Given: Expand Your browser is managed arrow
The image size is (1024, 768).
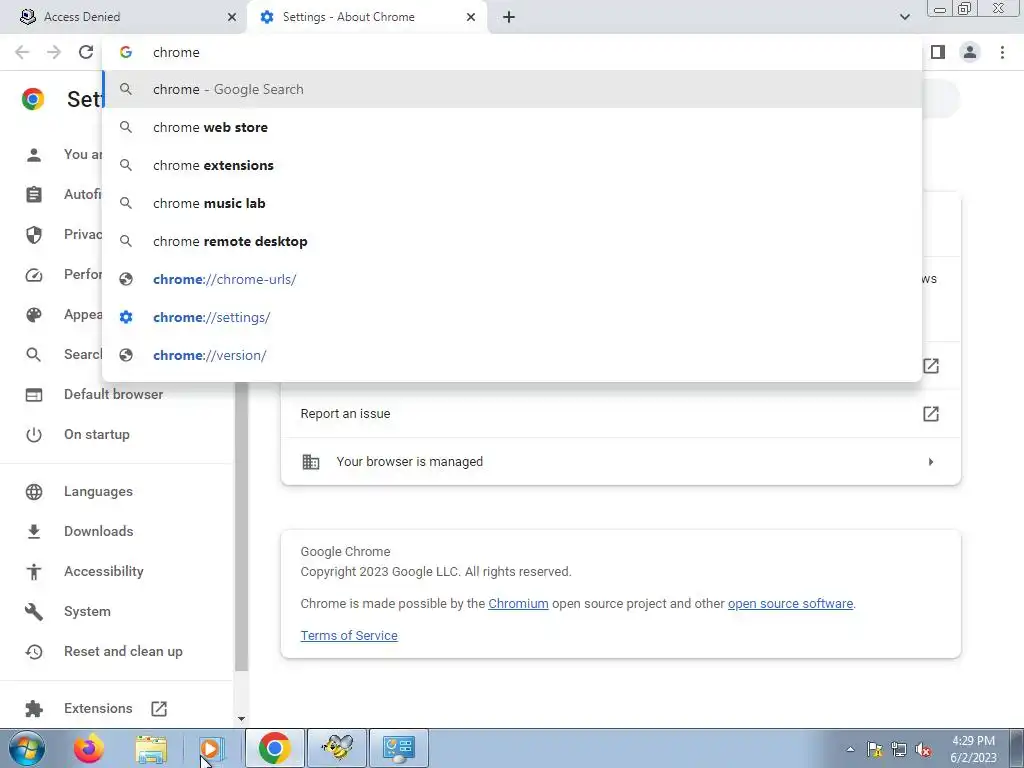Looking at the screenshot, I should click(931, 462).
